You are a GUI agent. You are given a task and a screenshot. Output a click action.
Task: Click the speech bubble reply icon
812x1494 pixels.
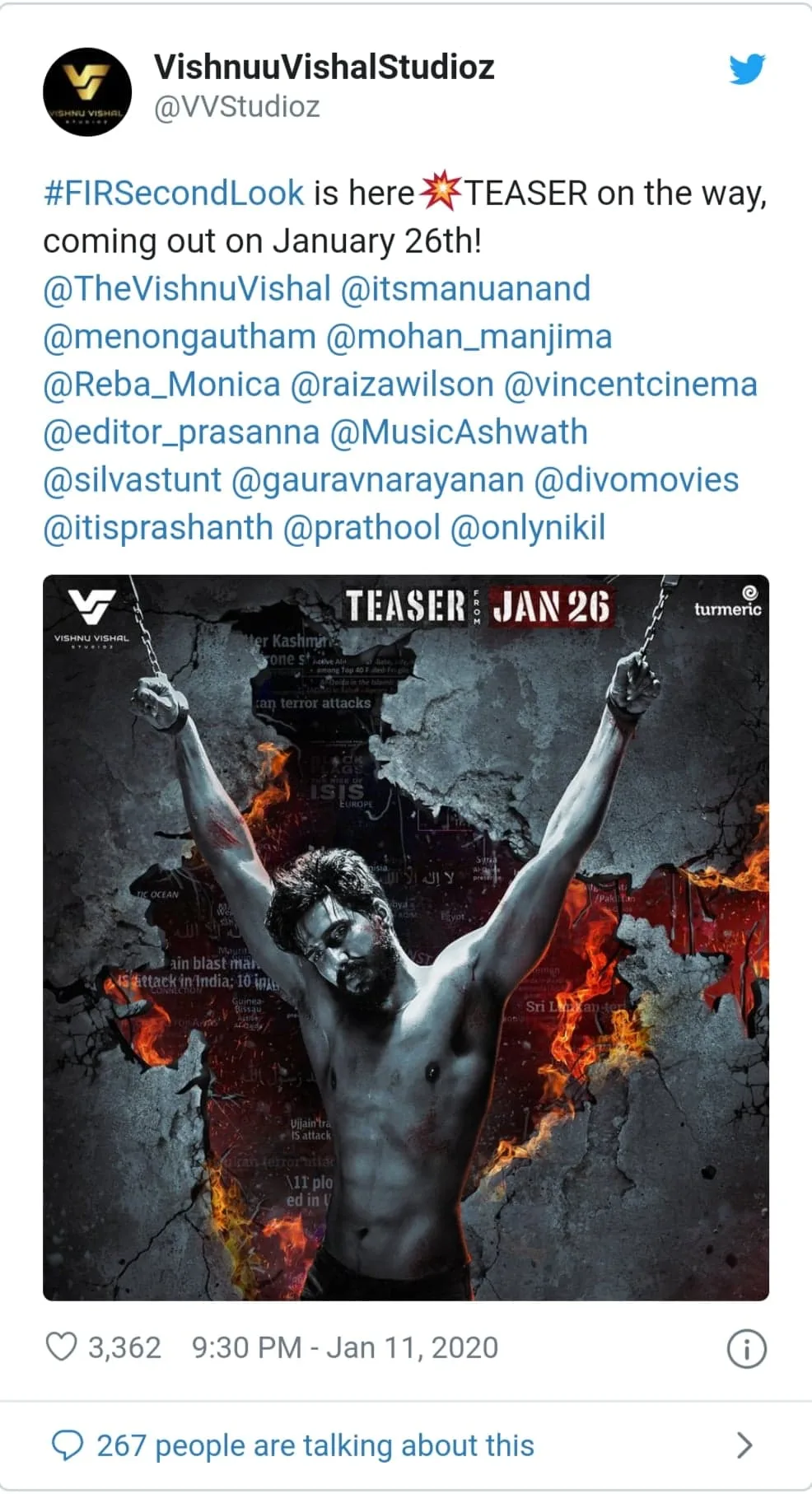[67, 1445]
